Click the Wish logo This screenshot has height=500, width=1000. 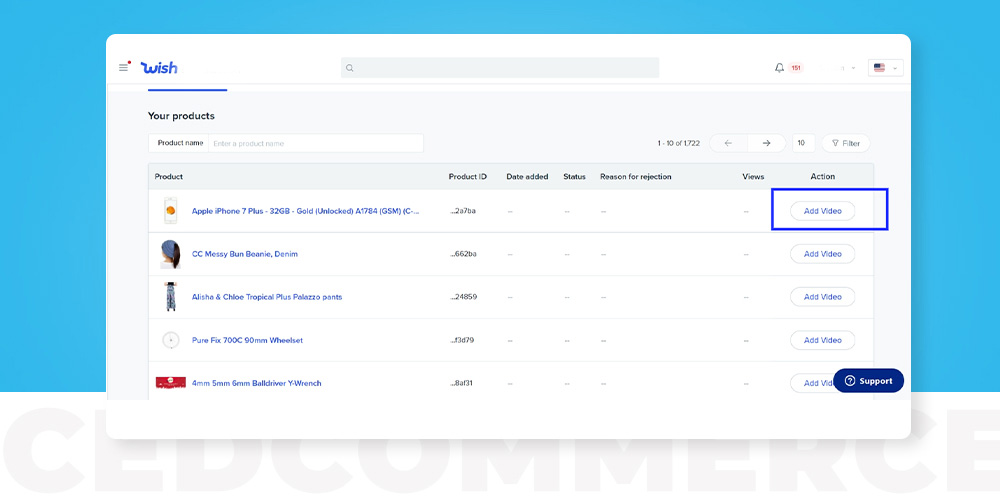coord(159,68)
